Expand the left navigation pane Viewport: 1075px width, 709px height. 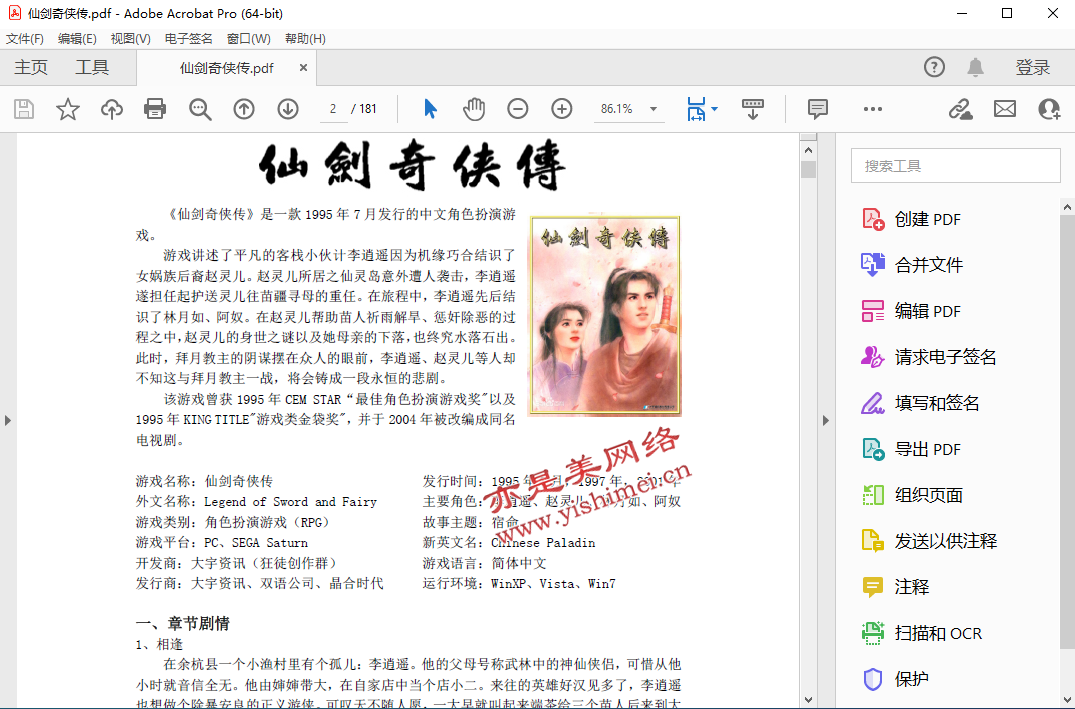tap(8, 420)
